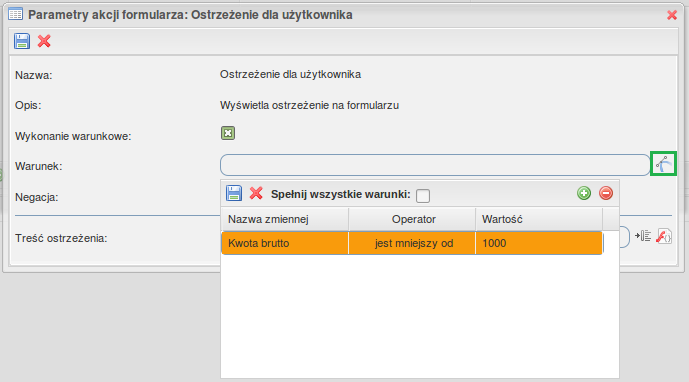Cancel form action with red X toolbar icon

click(x=44, y=41)
